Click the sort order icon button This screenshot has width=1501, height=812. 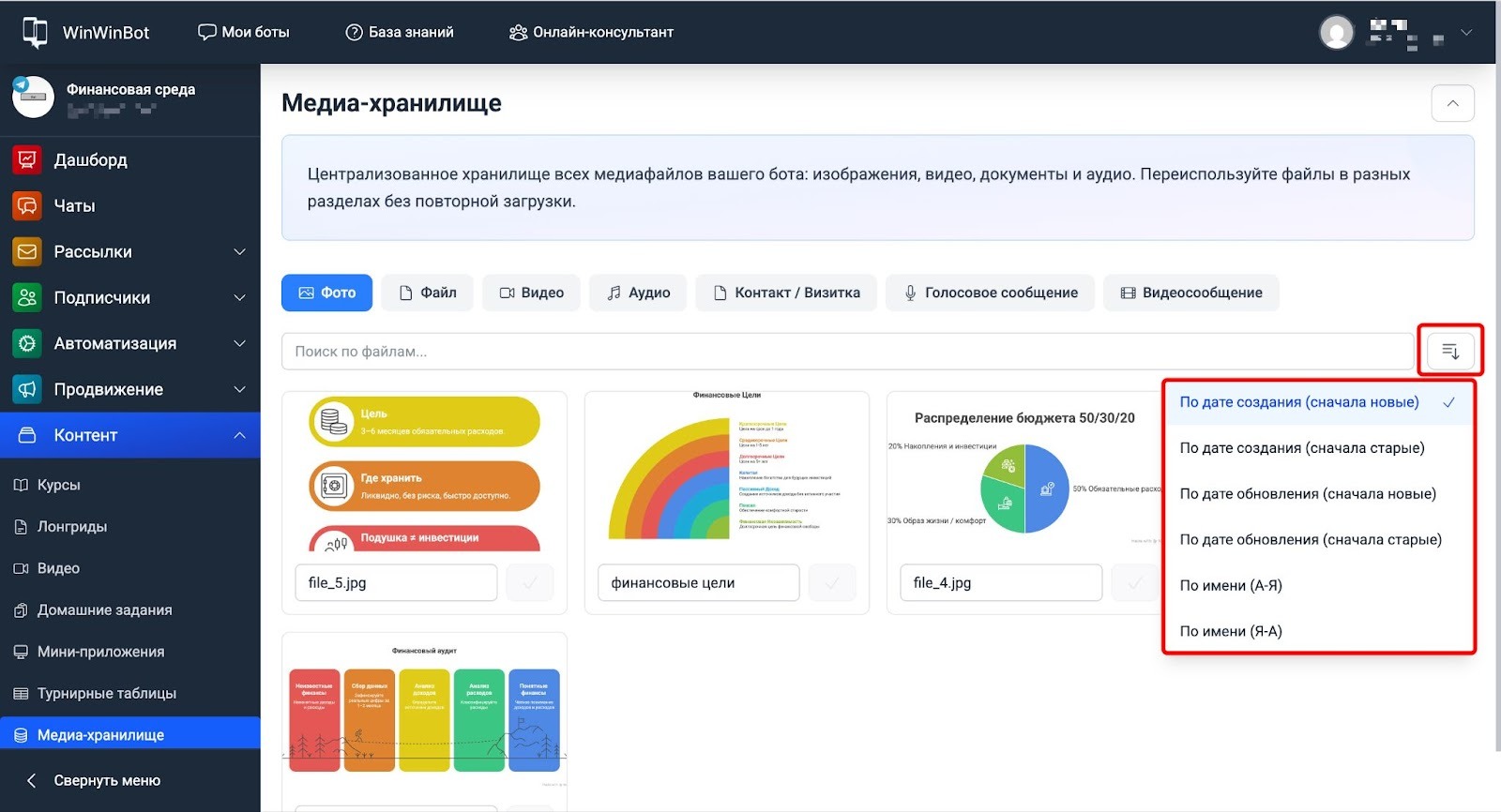(1449, 352)
